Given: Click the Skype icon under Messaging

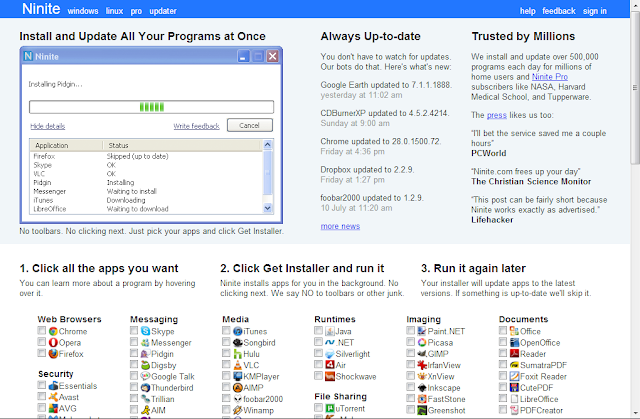Looking at the screenshot, I should tap(146, 331).
